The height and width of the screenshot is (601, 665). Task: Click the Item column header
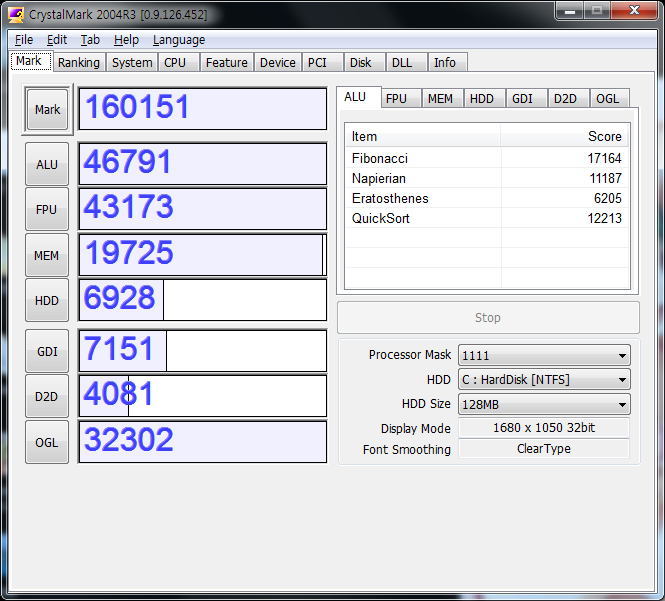click(x=423, y=136)
